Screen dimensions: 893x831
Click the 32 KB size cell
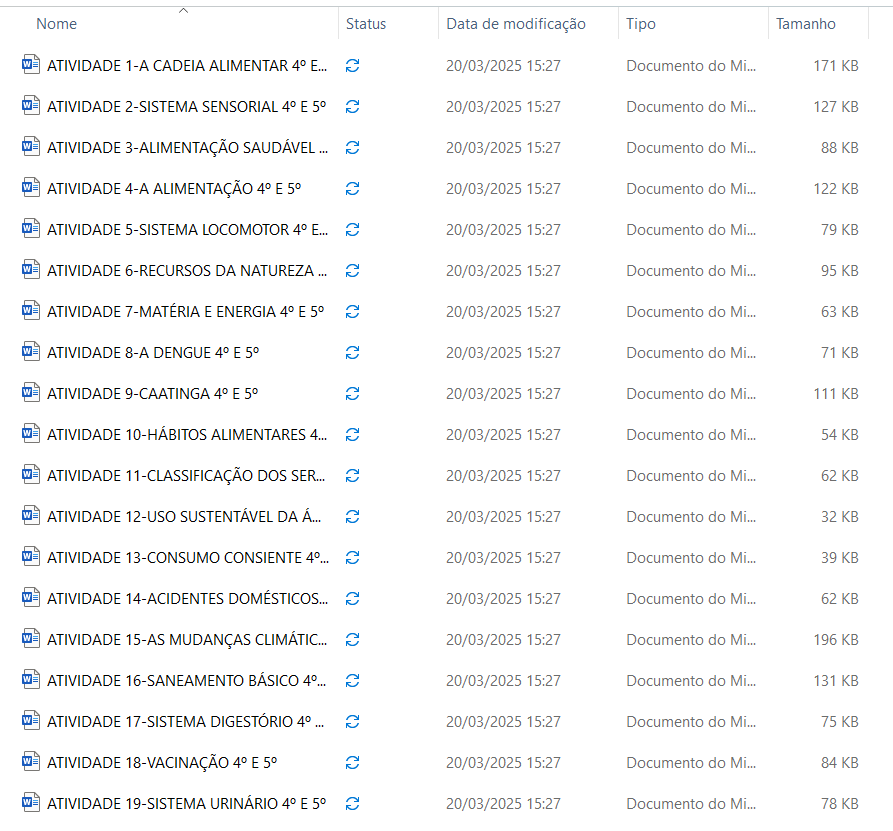[x=839, y=517]
